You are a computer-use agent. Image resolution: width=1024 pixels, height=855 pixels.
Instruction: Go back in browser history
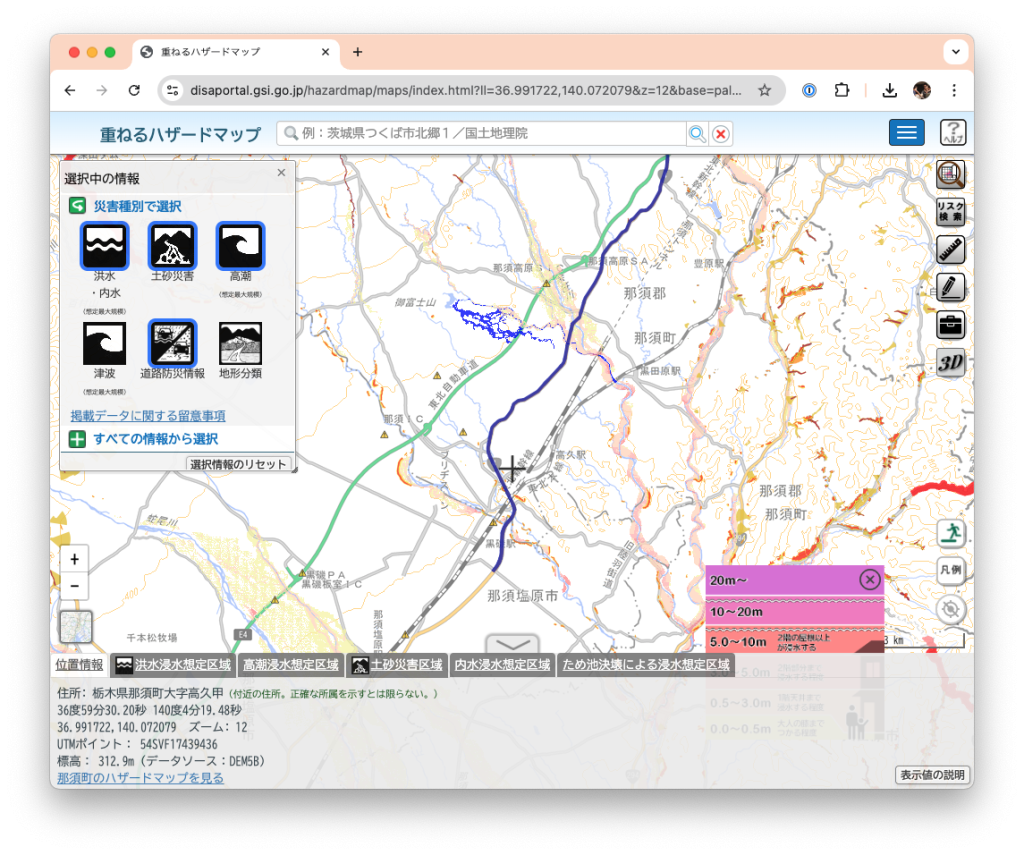[x=70, y=90]
